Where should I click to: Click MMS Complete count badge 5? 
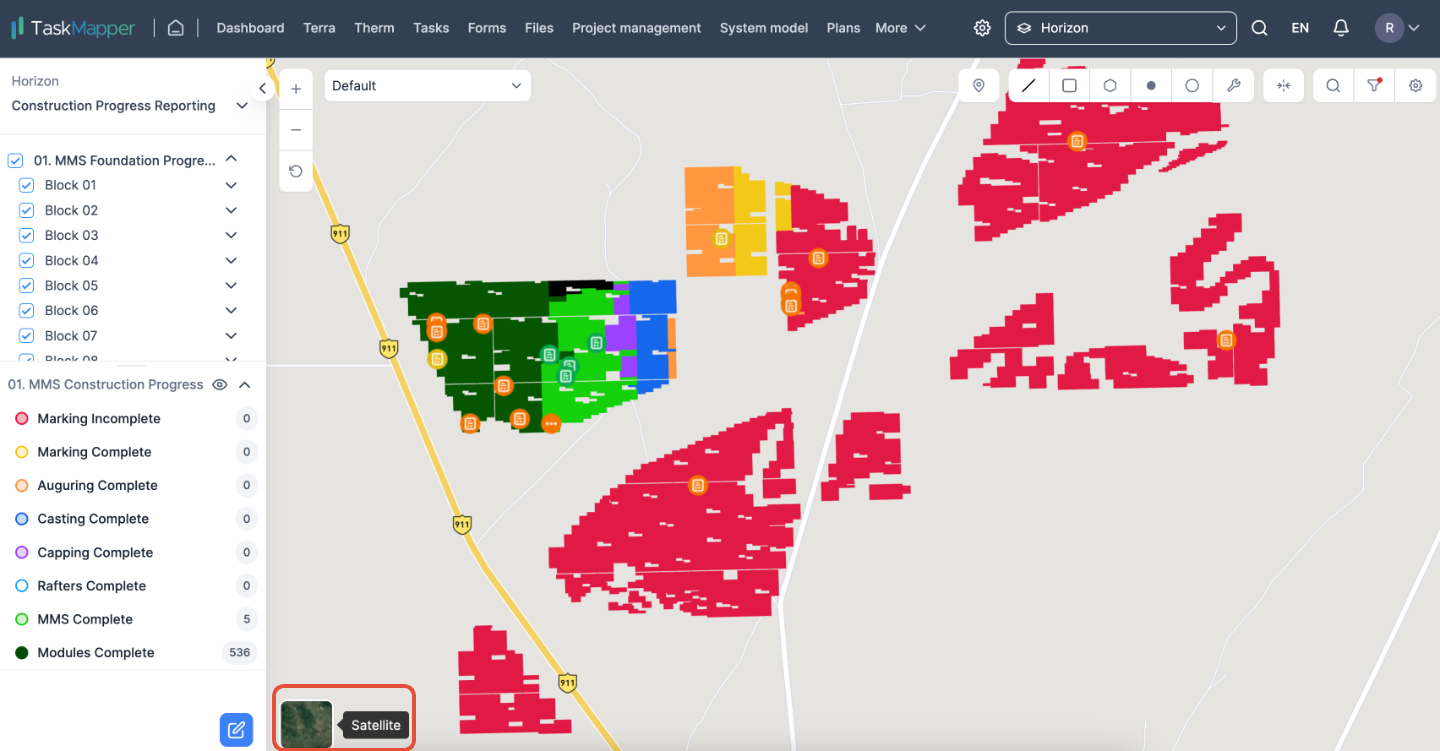point(246,619)
